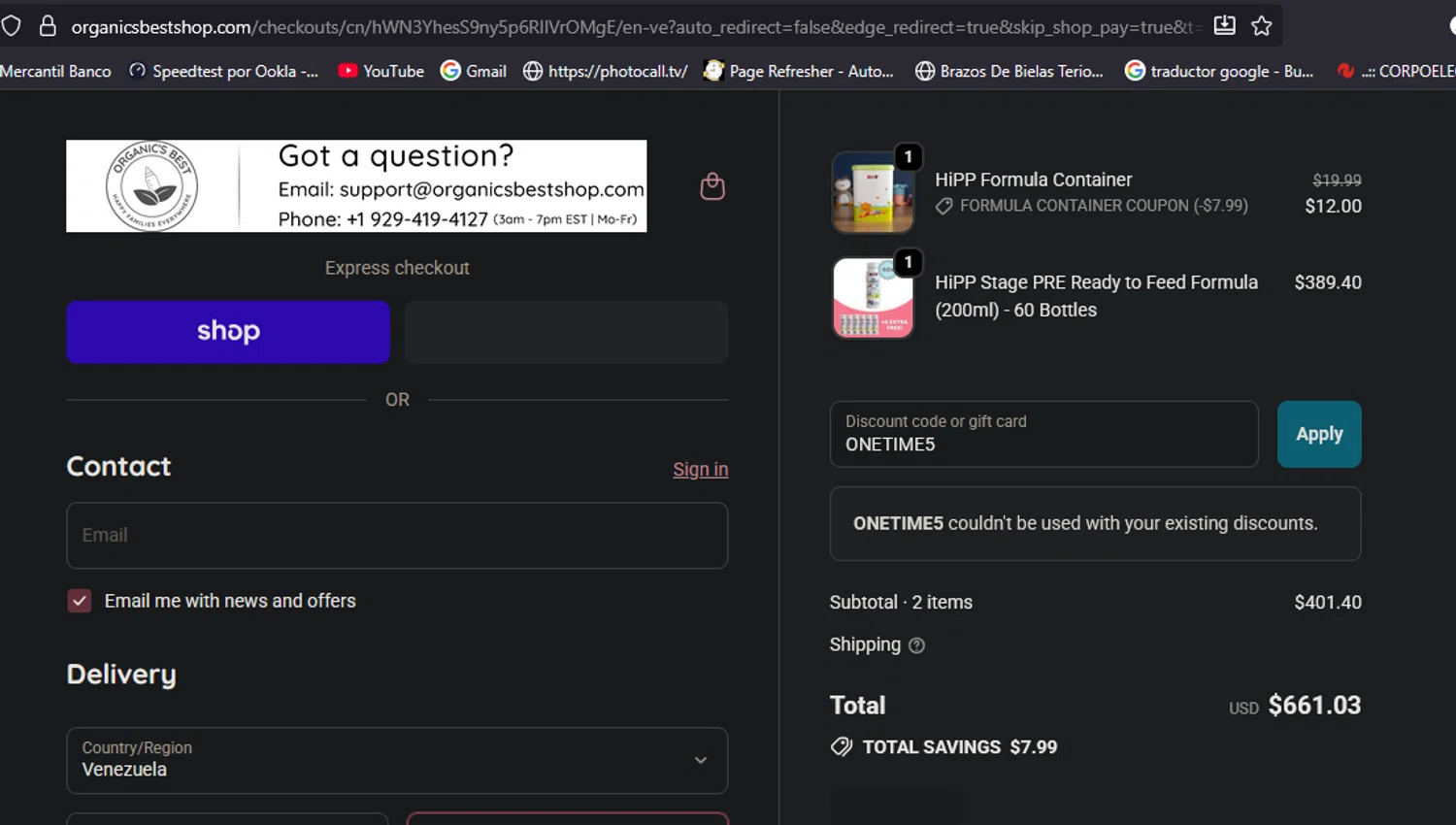Screen dimensions: 1456x825
Task: Pay with the Shop express checkout button
Action: pos(228,332)
